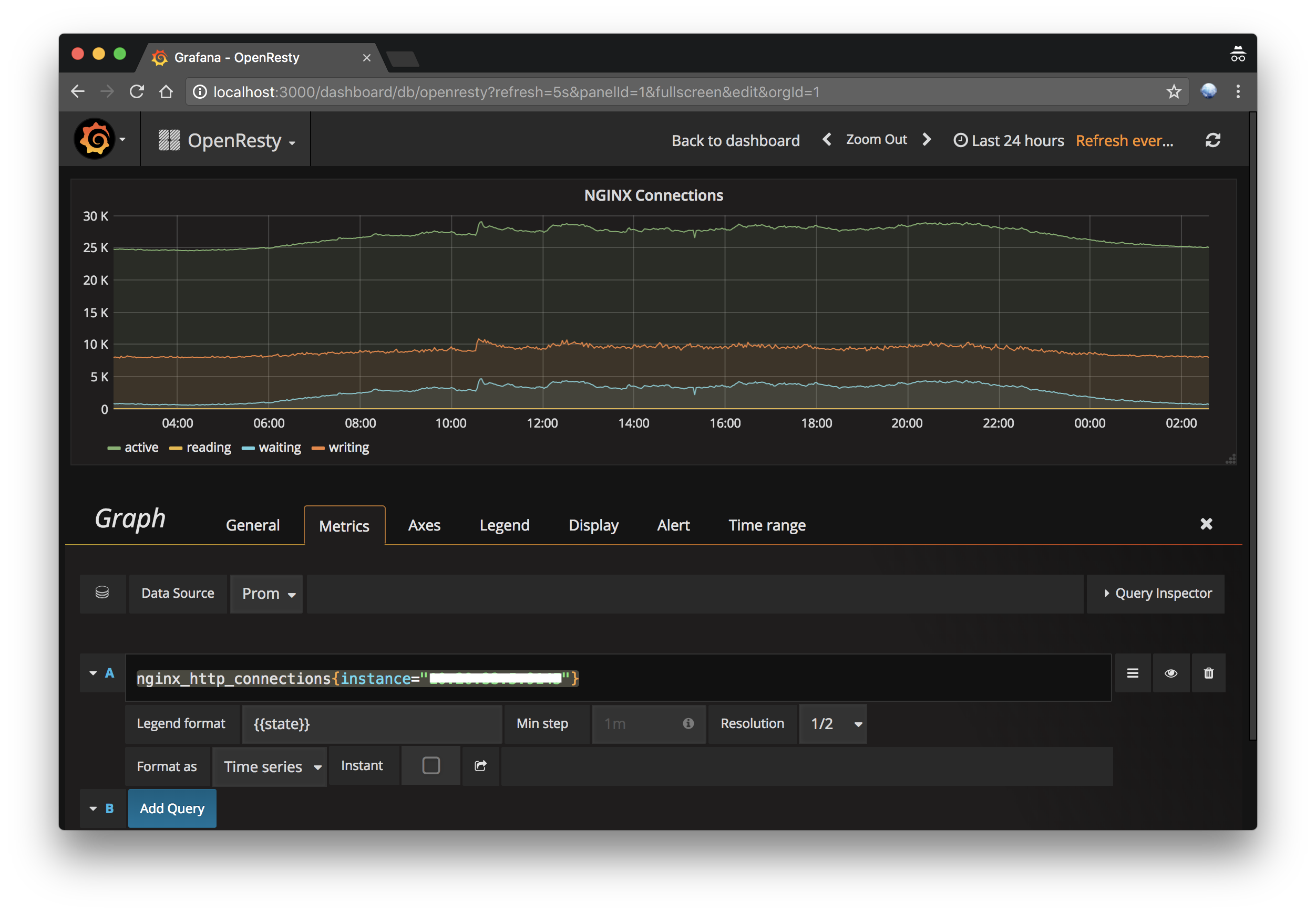Screen dimensions: 1316x914
Task: Toggle the writing series in the legend
Action: click(348, 447)
